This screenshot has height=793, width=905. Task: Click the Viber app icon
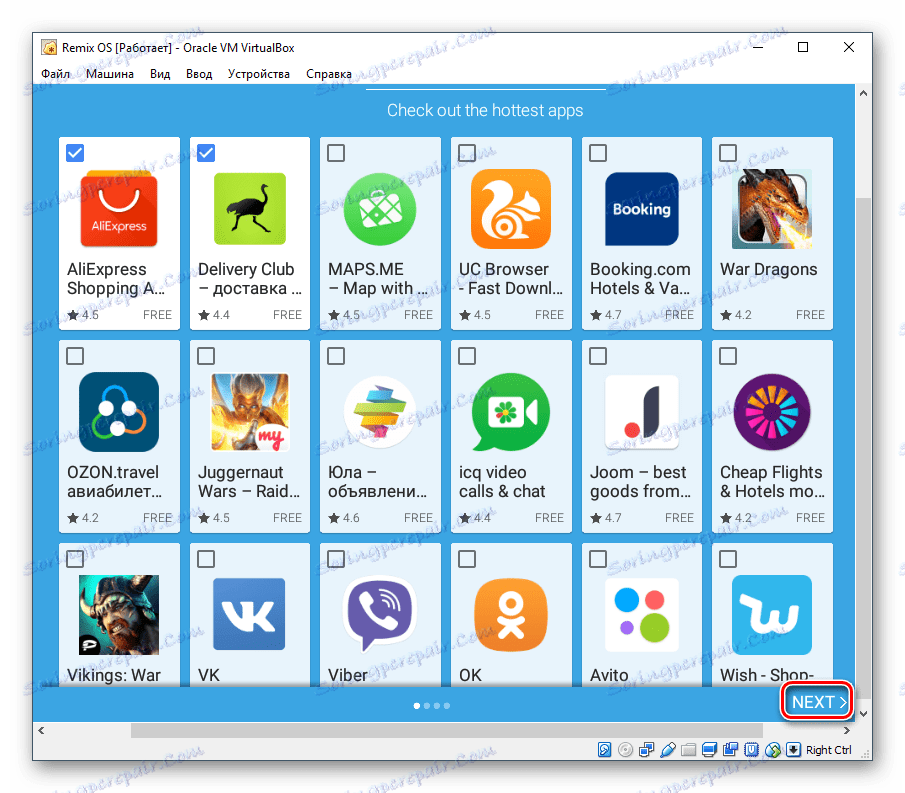tap(380, 615)
